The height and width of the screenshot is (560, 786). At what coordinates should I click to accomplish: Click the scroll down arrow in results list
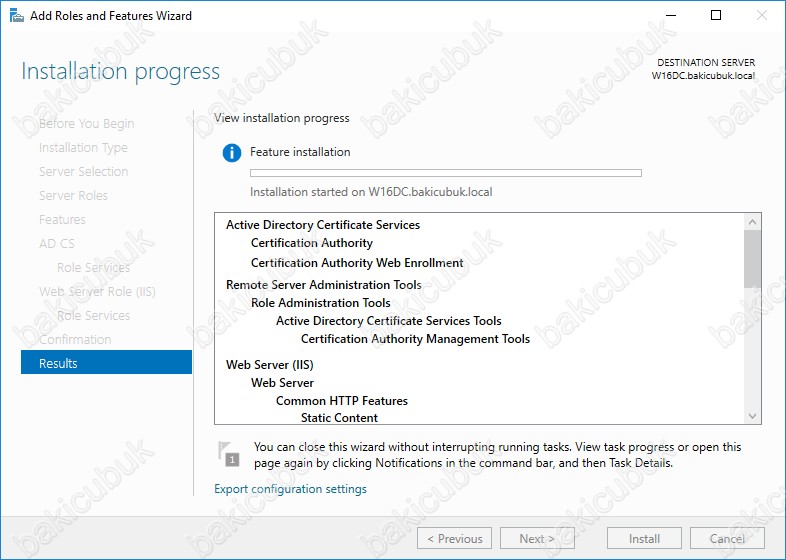[752, 416]
